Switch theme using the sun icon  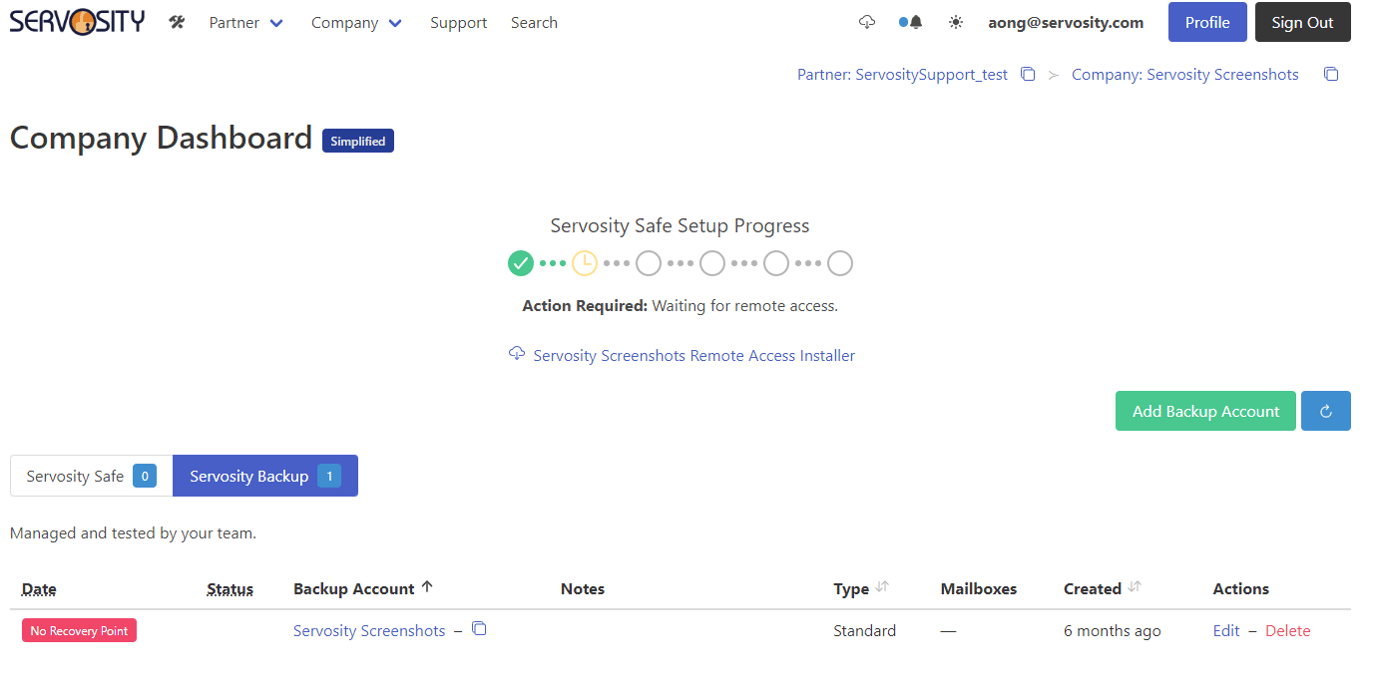pos(955,21)
